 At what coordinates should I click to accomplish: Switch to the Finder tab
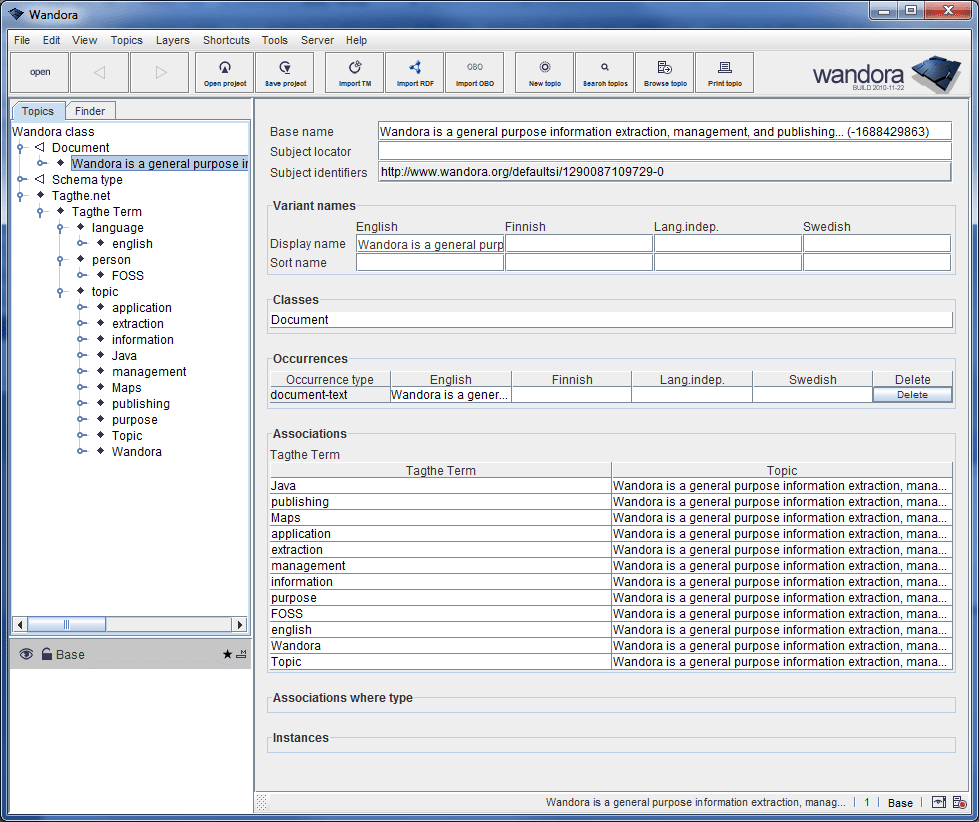coord(90,111)
